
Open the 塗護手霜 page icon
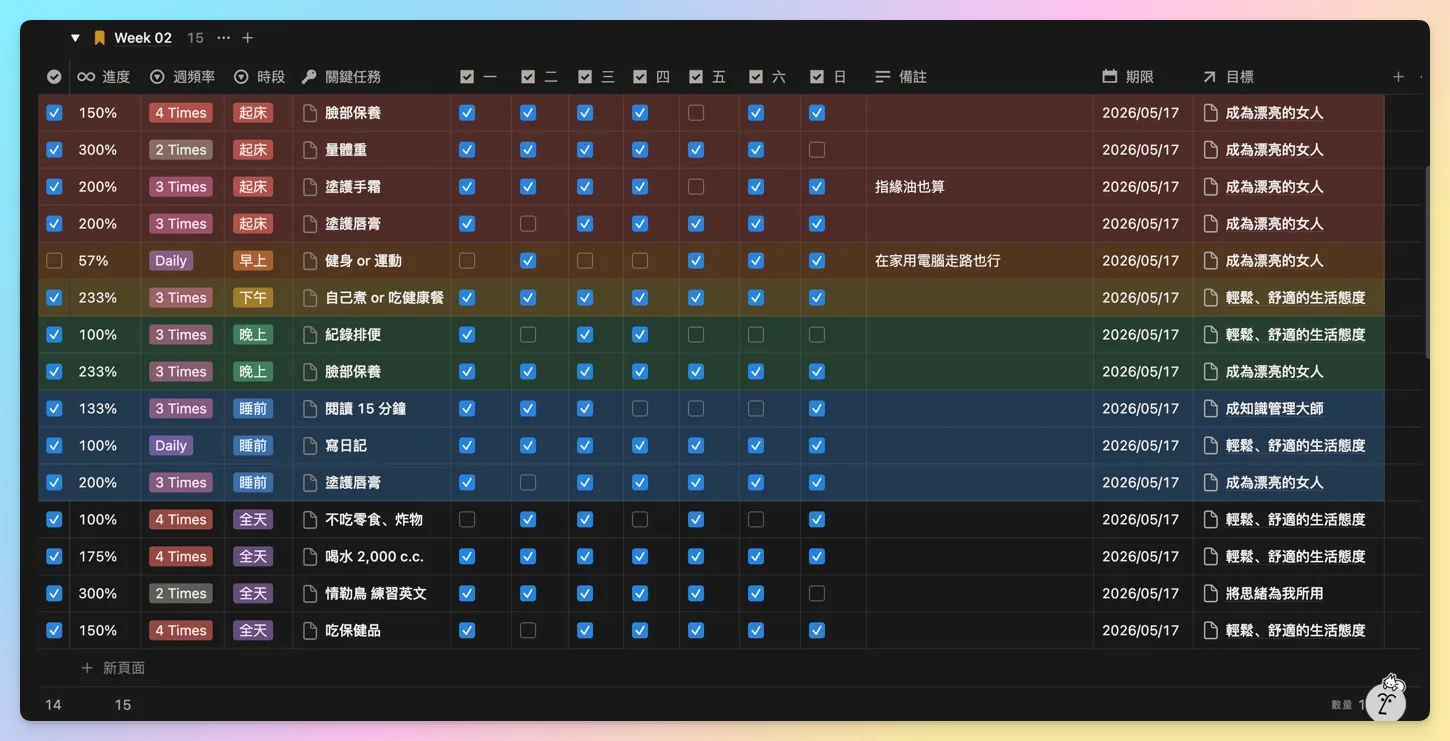point(311,187)
